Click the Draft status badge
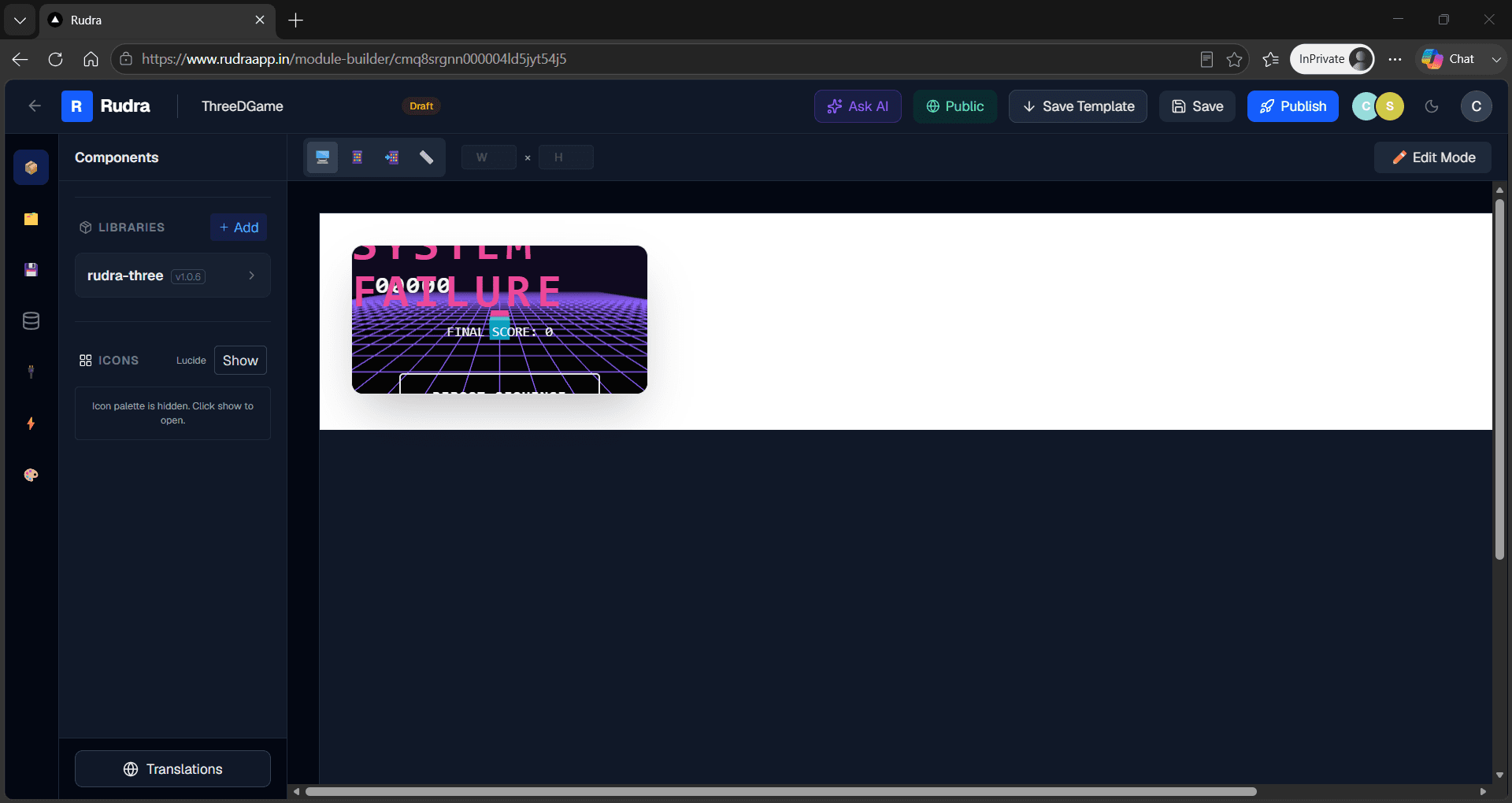Screen dimensions: 1512x803 pos(421,106)
